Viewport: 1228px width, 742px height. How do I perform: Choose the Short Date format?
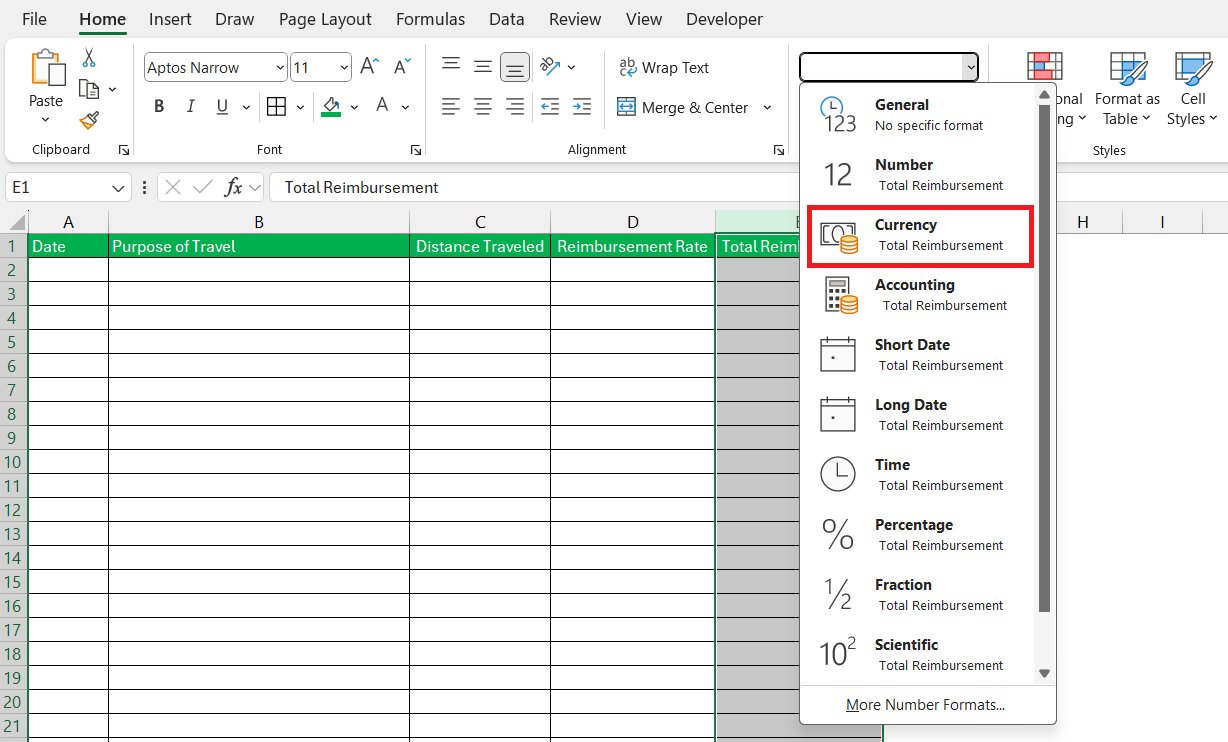[x=920, y=355]
